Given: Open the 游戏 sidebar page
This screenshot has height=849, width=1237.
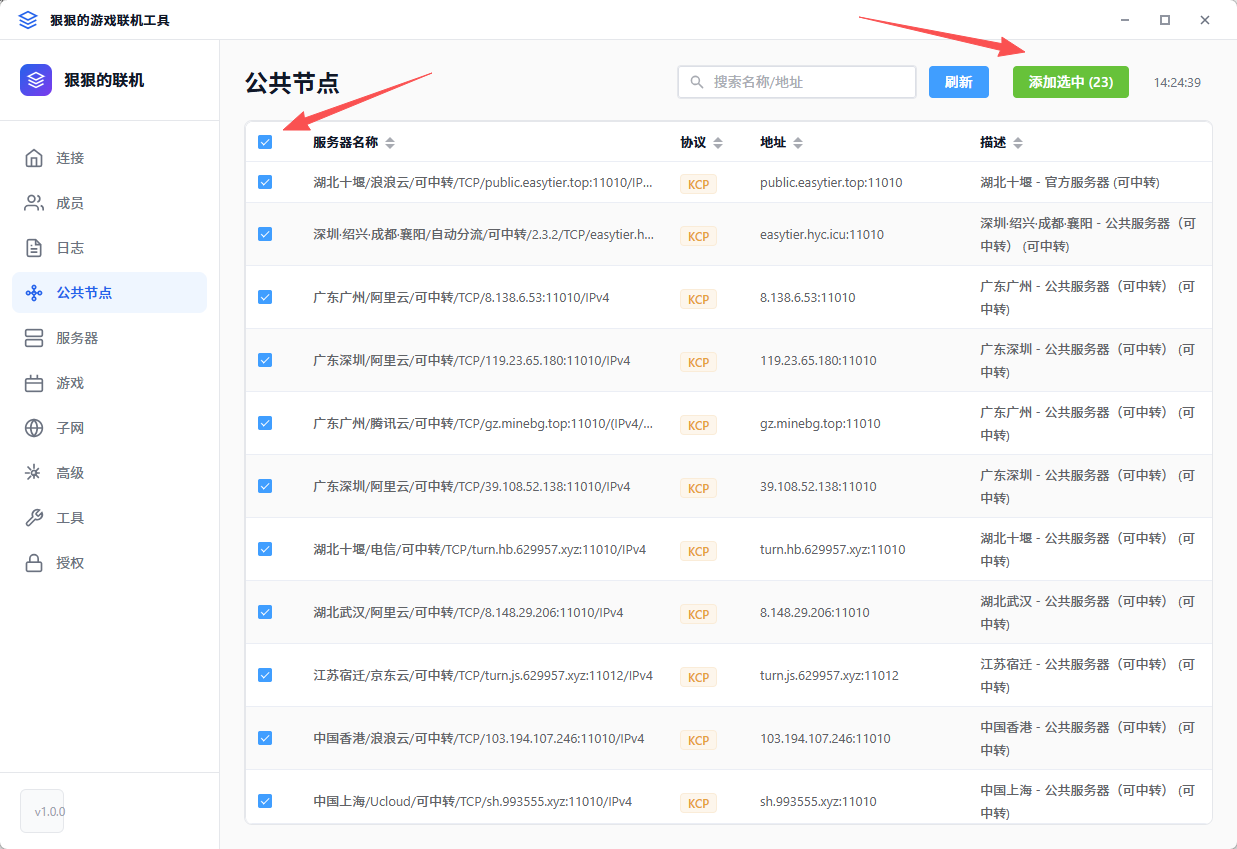Looking at the screenshot, I should pyautogui.click(x=110, y=383).
